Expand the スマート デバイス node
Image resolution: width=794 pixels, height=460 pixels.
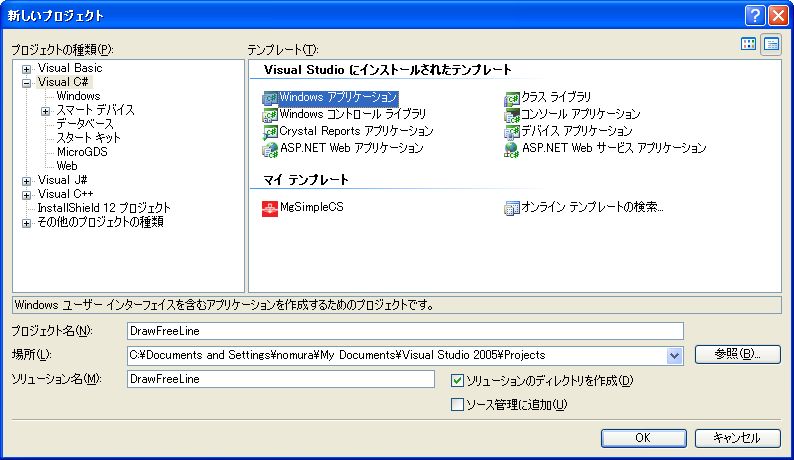click(x=45, y=111)
